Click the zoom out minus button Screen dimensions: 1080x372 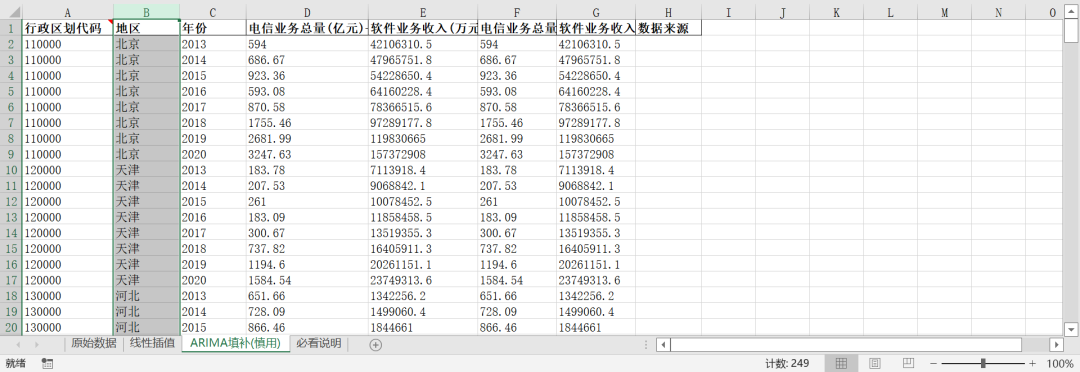[x=933, y=363]
